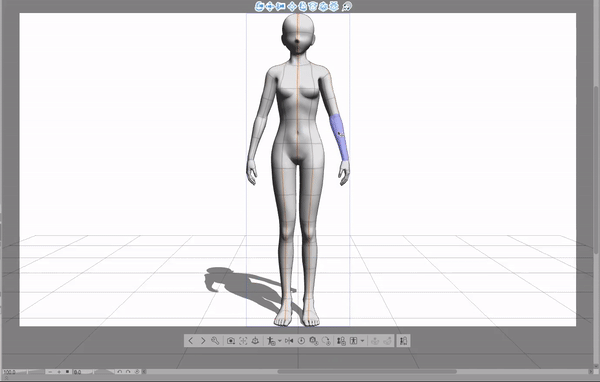
Task: Focus the camera on the editing target
Action: pos(243,341)
